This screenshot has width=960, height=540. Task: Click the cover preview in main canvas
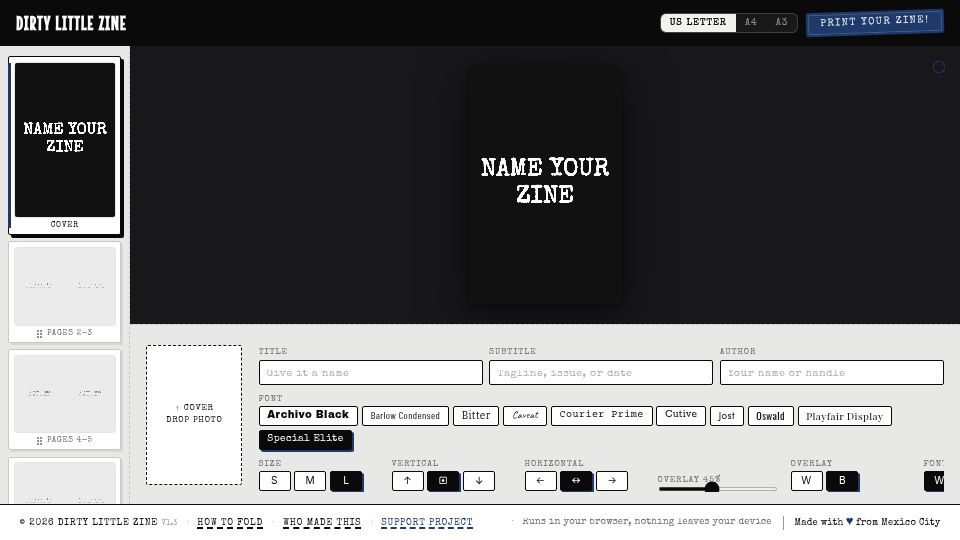[545, 184]
